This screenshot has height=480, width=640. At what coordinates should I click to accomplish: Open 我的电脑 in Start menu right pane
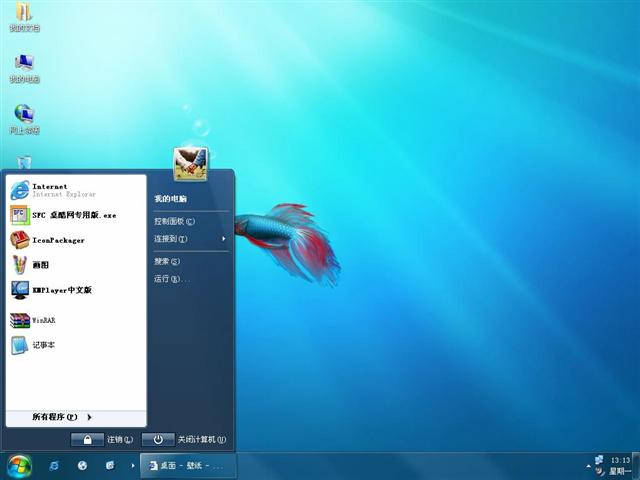(170, 199)
